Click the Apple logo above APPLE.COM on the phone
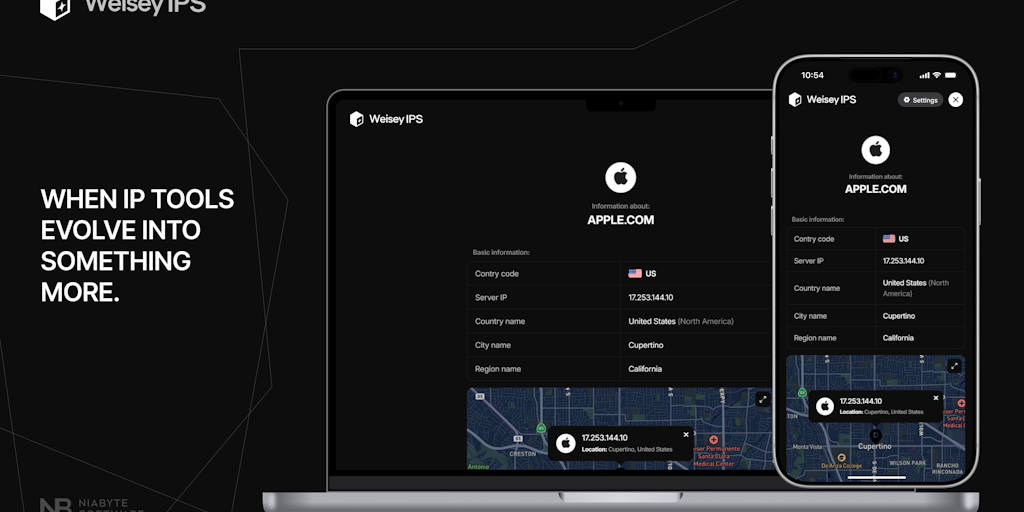Image resolution: width=1024 pixels, height=512 pixels. pyautogui.click(x=876, y=150)
